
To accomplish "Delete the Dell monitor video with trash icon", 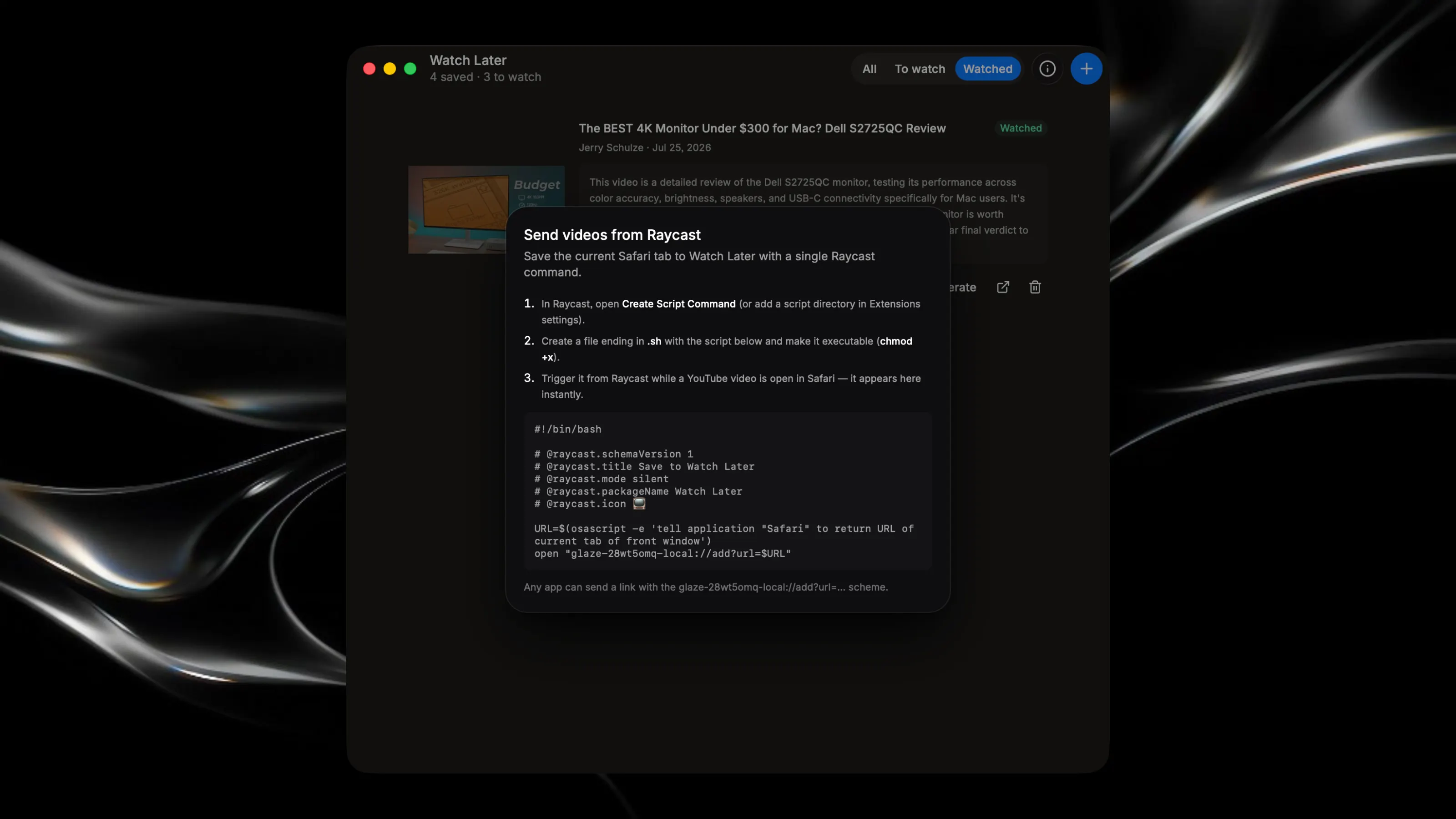I will click(x=1035, y=287).
